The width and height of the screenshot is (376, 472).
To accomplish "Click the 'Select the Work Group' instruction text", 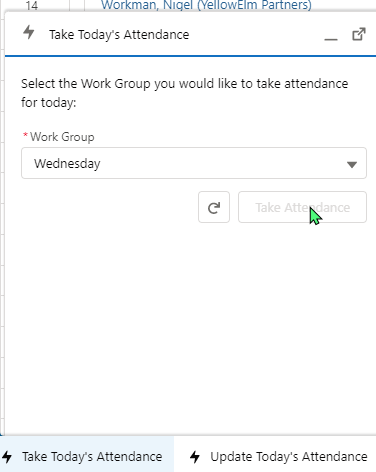I will click(x=184, y=84).
